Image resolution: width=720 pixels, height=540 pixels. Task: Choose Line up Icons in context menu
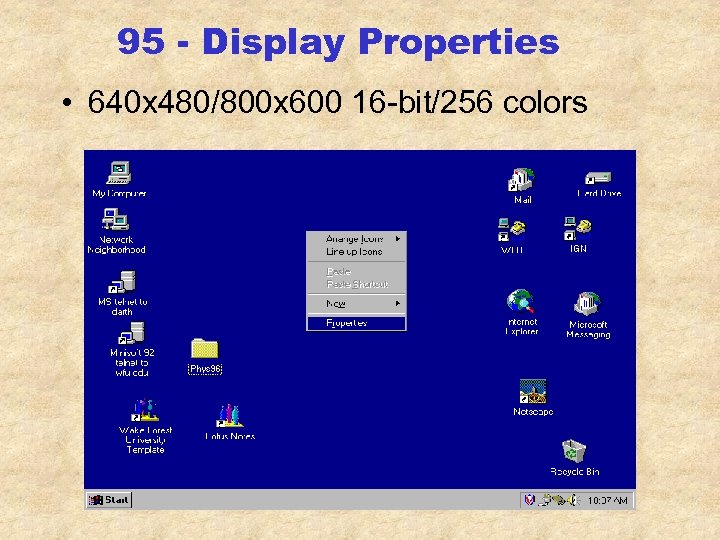(x=356, y=252)
